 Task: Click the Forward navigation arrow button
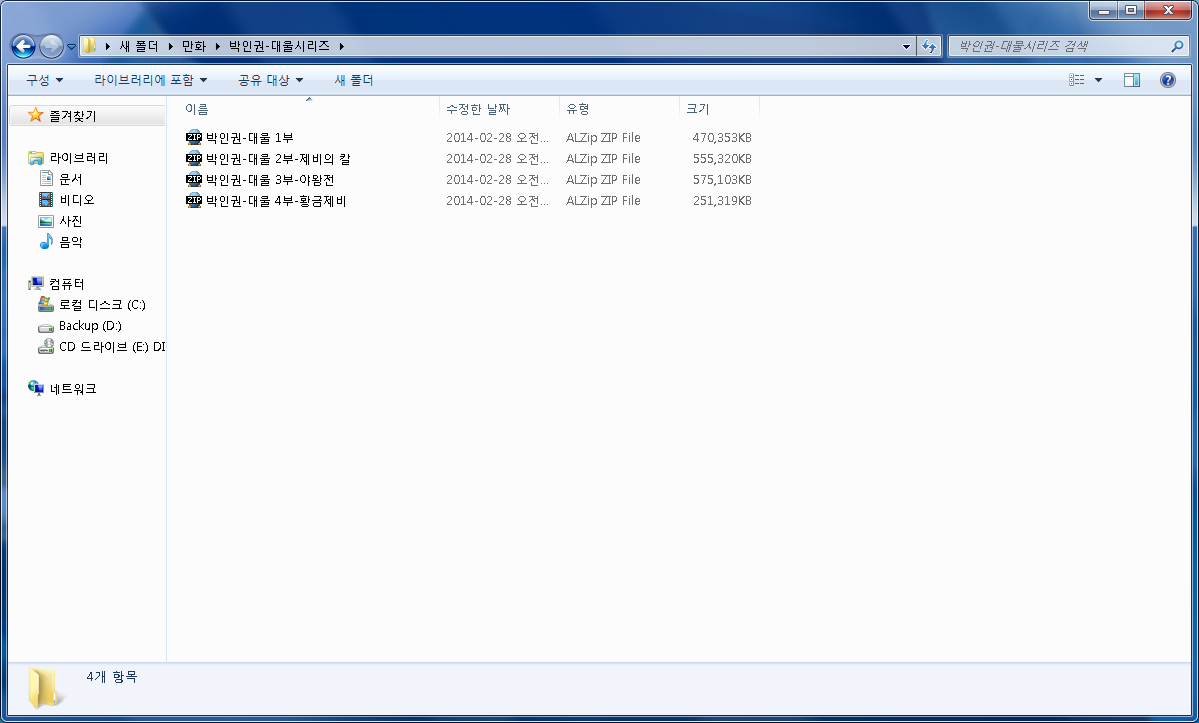[x=51, y=46]
